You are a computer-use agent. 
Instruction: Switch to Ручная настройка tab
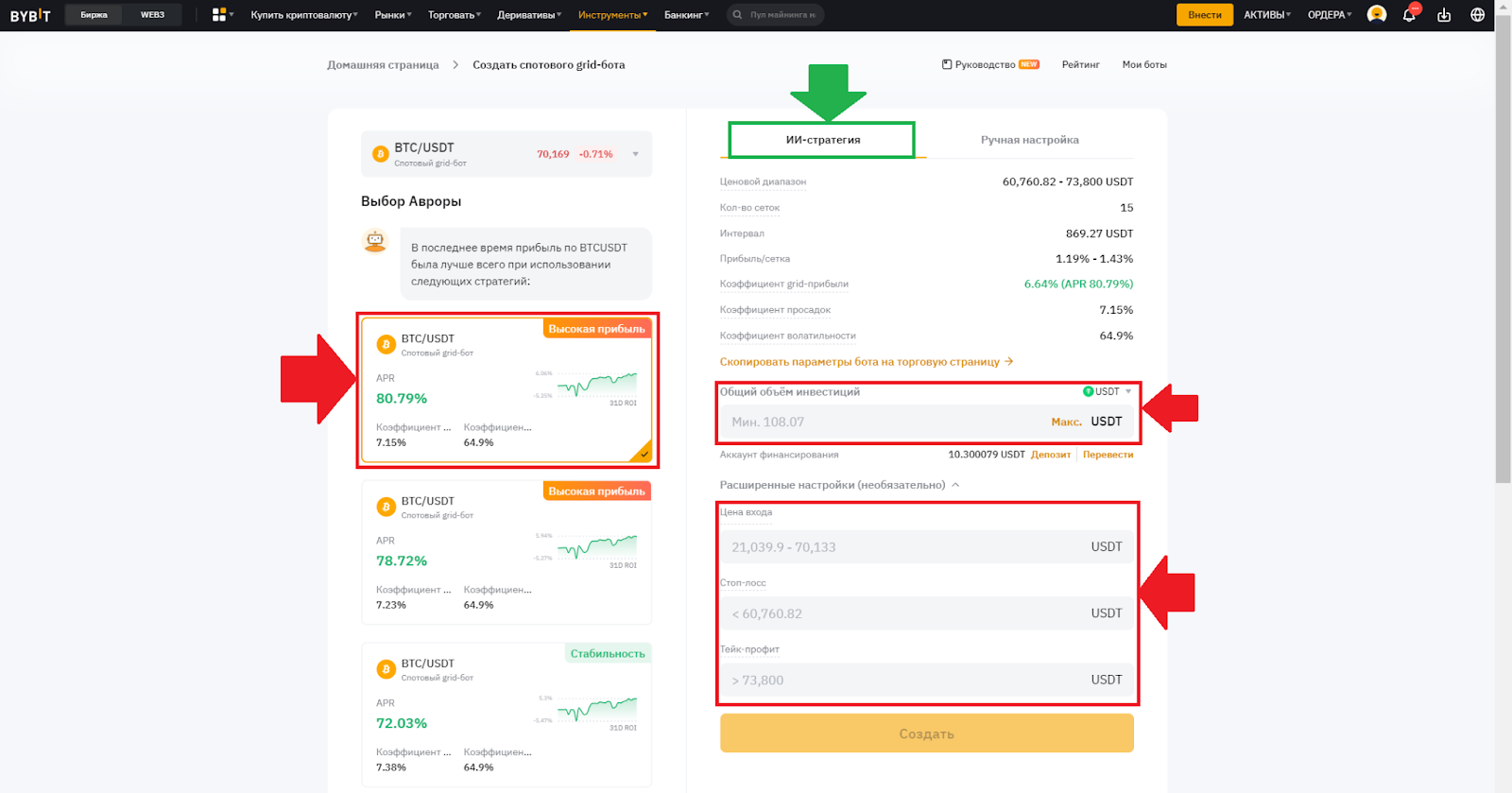[x=1029, y=140]
